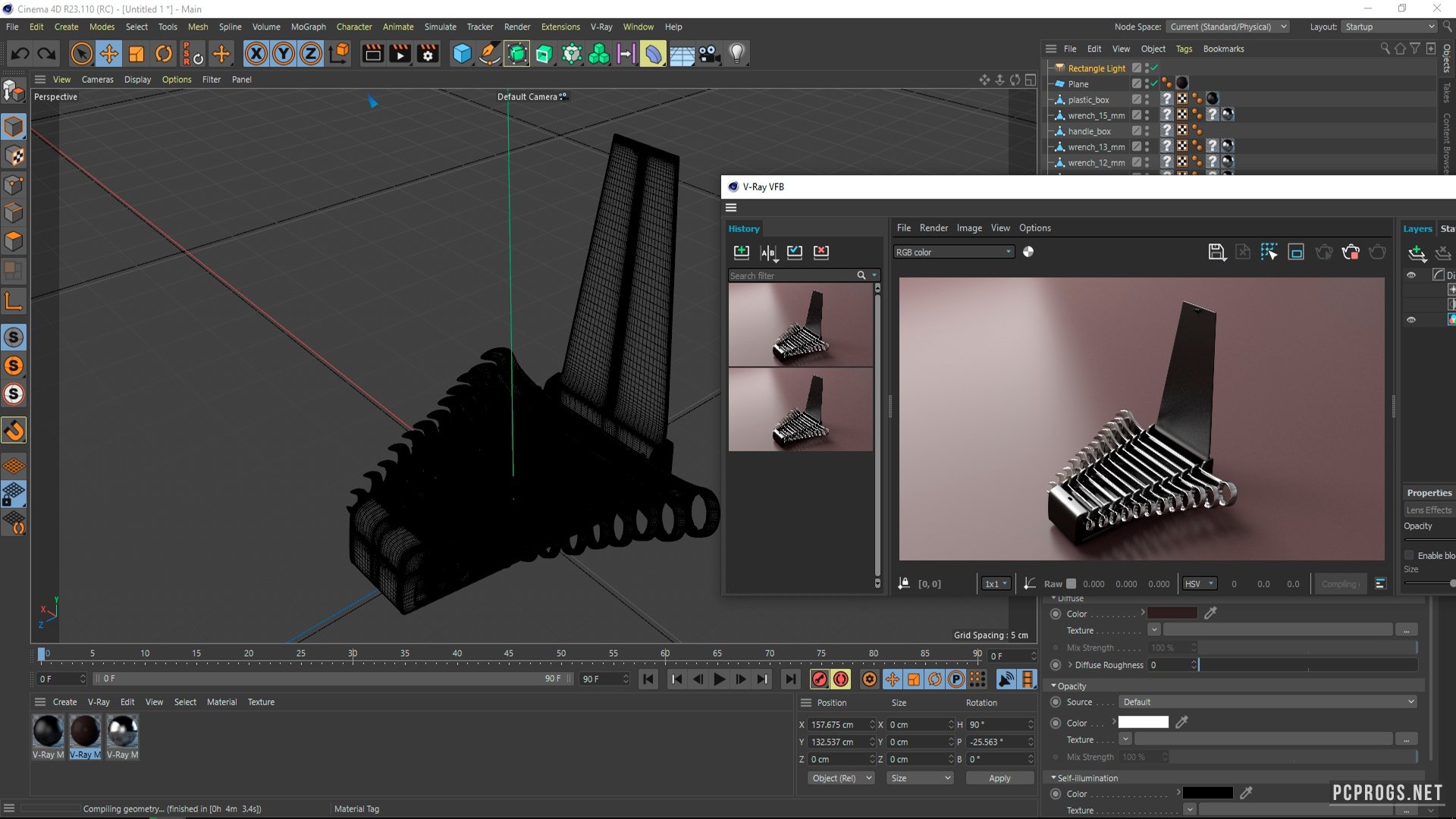Click the Region Render icon in VFB toolbar
Image resolution: width=1456 pixels, height=819 pixels.
tap(1296, 251)
